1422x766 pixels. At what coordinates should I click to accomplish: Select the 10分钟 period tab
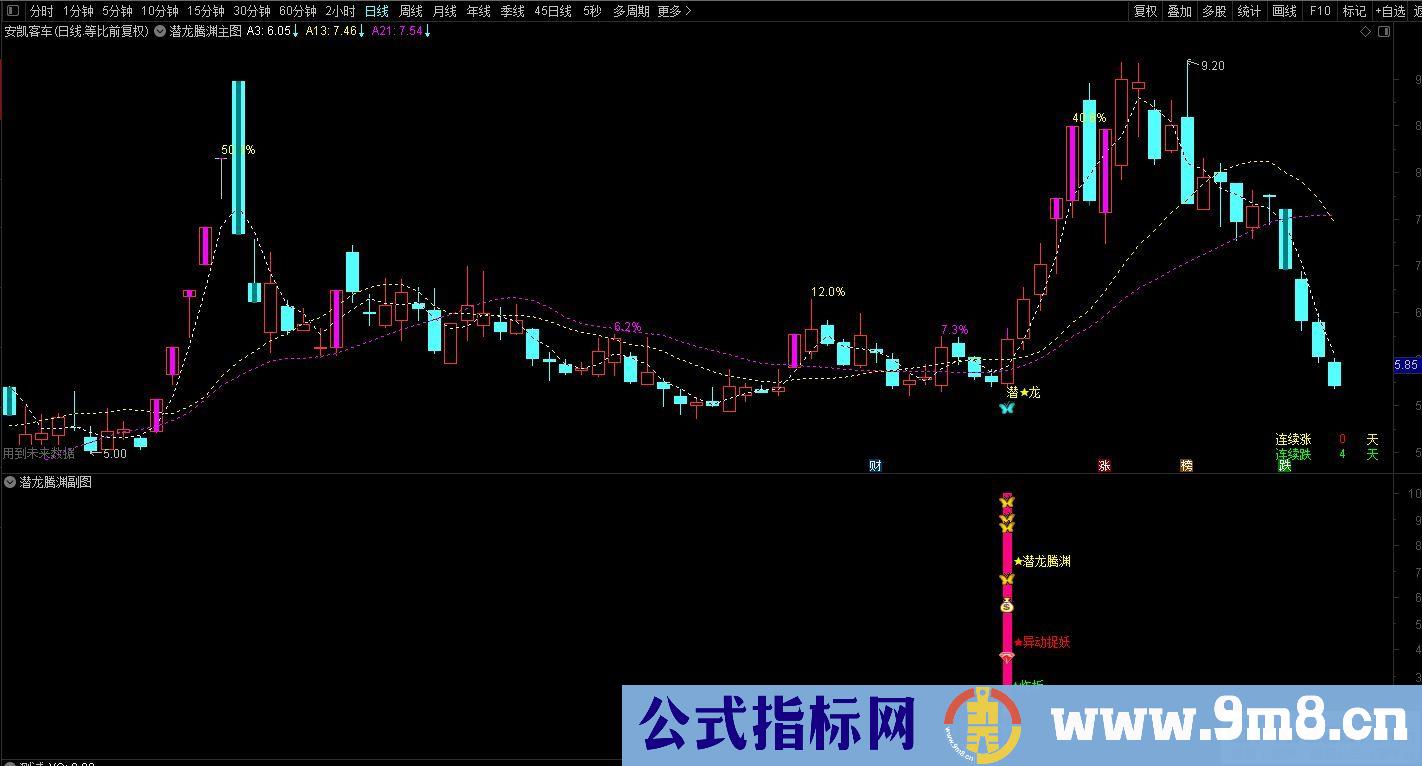tap(159, 11)
